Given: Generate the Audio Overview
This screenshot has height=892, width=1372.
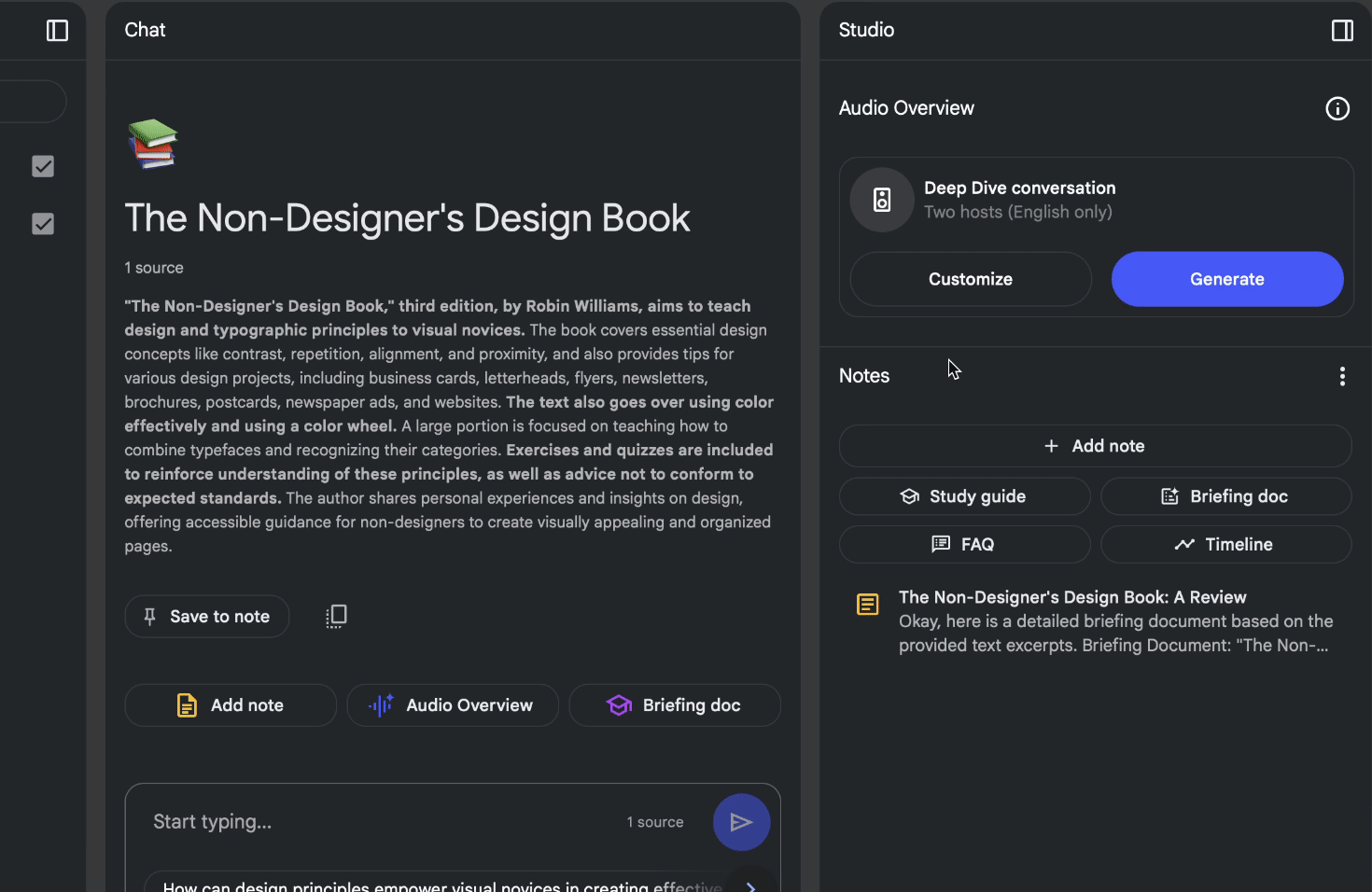Looking at the screenshot, I should point(1227,279).
